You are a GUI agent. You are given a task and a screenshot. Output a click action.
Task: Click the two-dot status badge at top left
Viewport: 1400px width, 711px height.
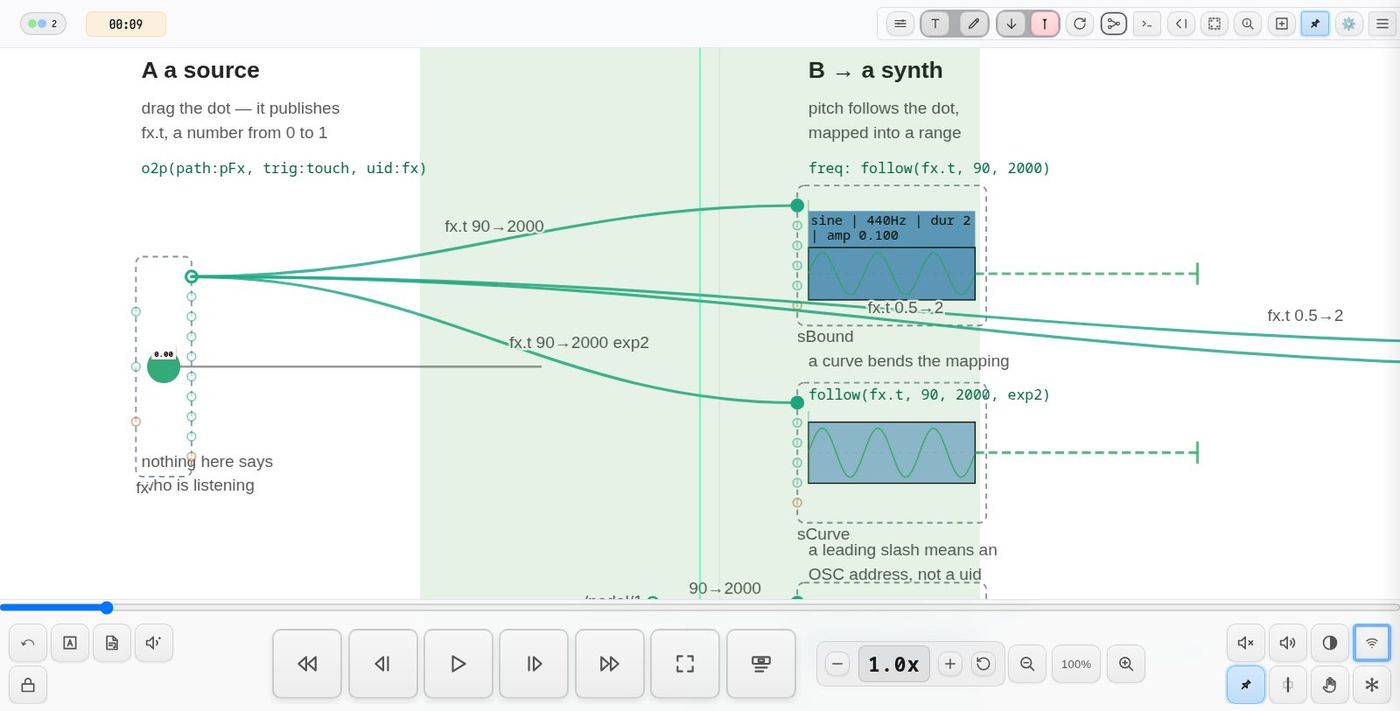point(43,24)
